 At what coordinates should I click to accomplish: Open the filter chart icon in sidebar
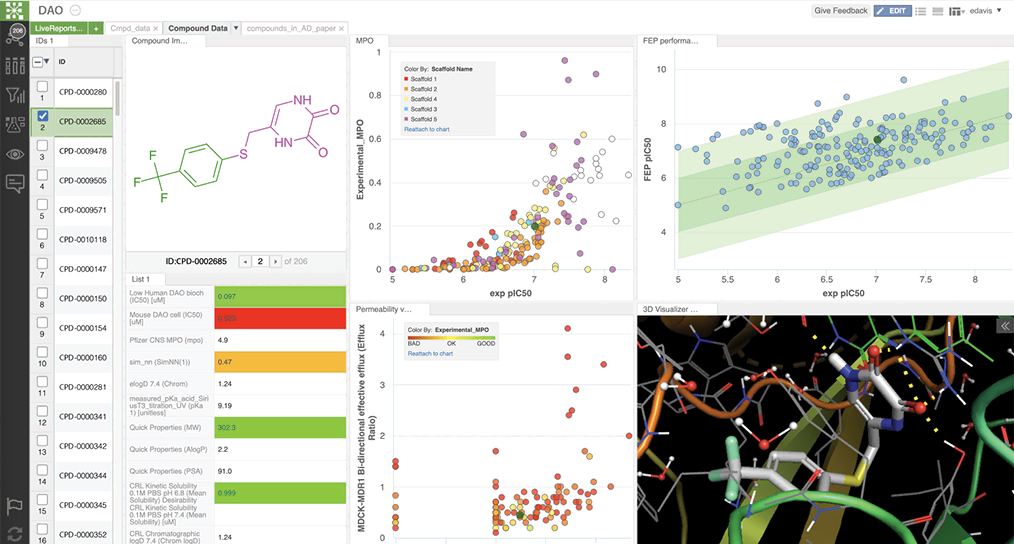[16, 96]
